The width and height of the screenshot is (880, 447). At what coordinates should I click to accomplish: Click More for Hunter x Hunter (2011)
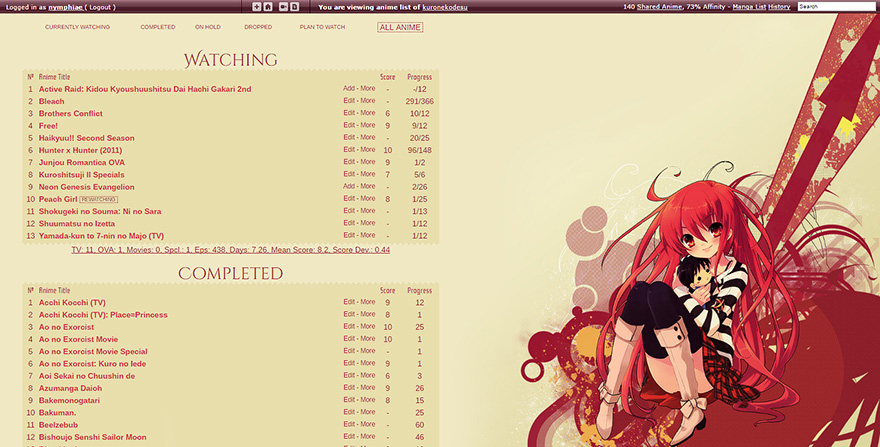[368, 149]
